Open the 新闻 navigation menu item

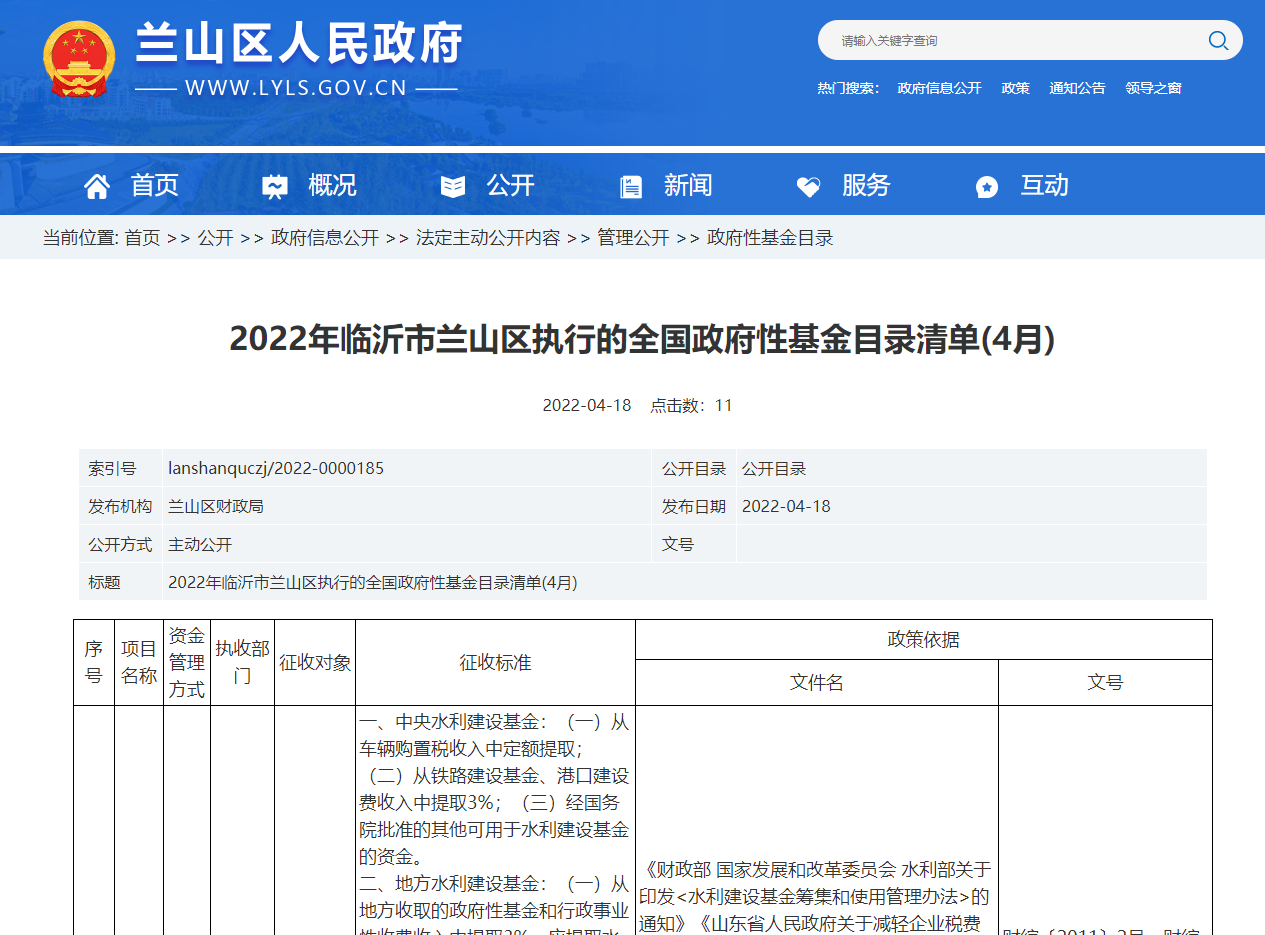click(688, 185)
